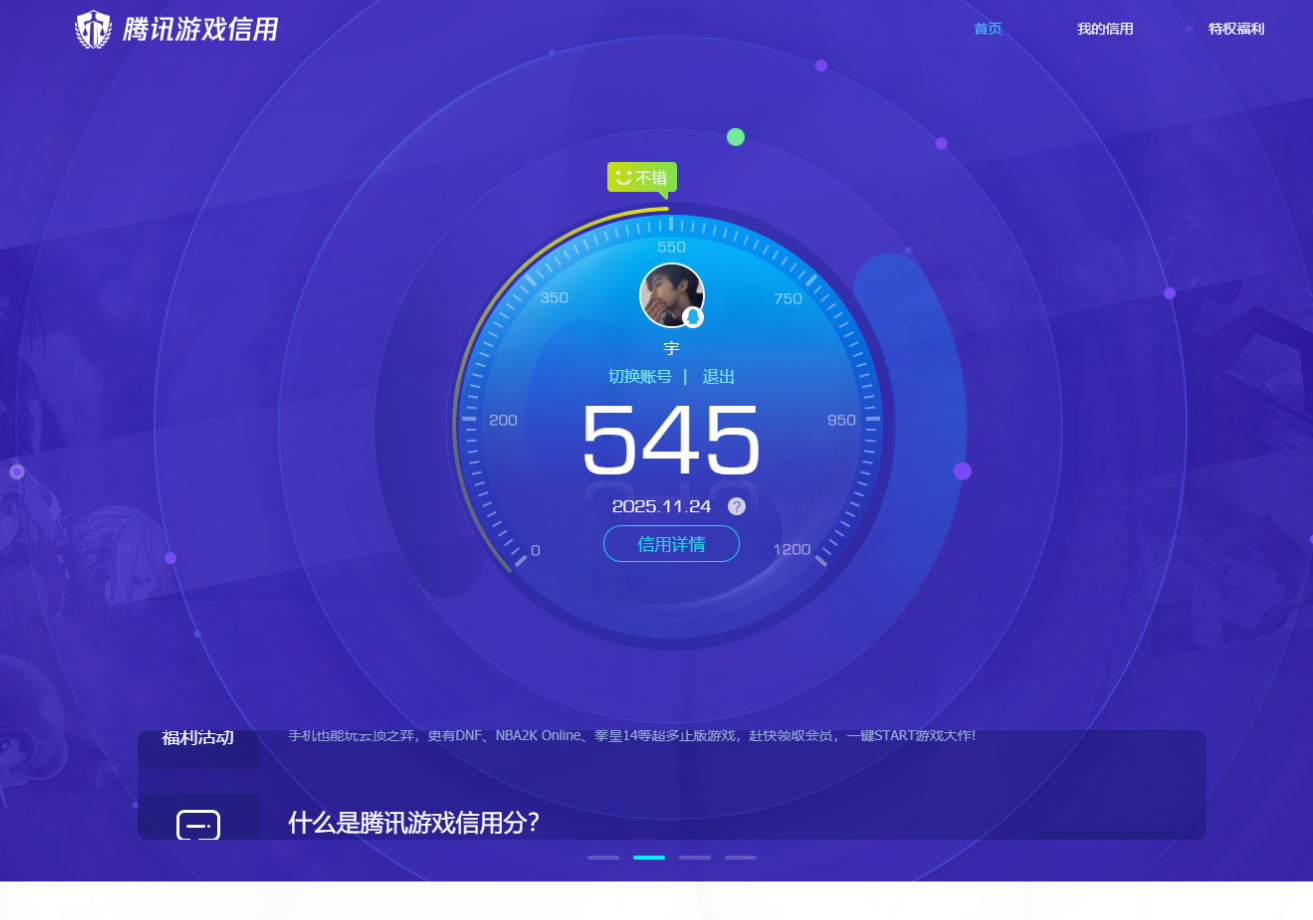Open the question mark help icon beside the date
The image size is (1313, 920).
pyautogui.click(x=737, y=506)
